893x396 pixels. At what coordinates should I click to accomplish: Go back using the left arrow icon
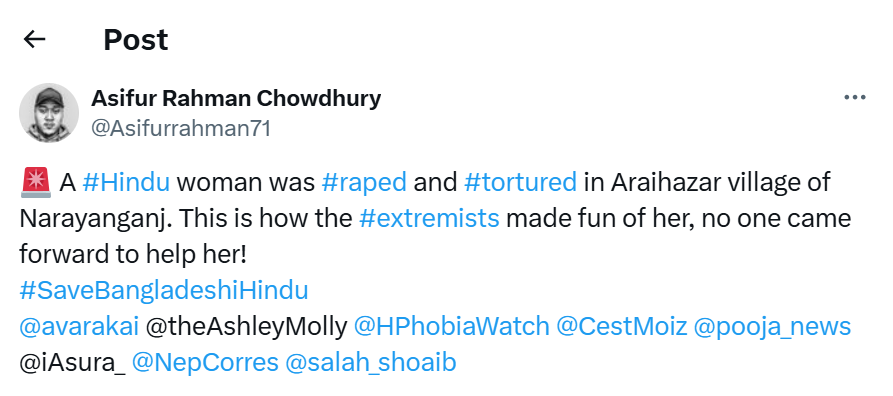pos(34,39)
